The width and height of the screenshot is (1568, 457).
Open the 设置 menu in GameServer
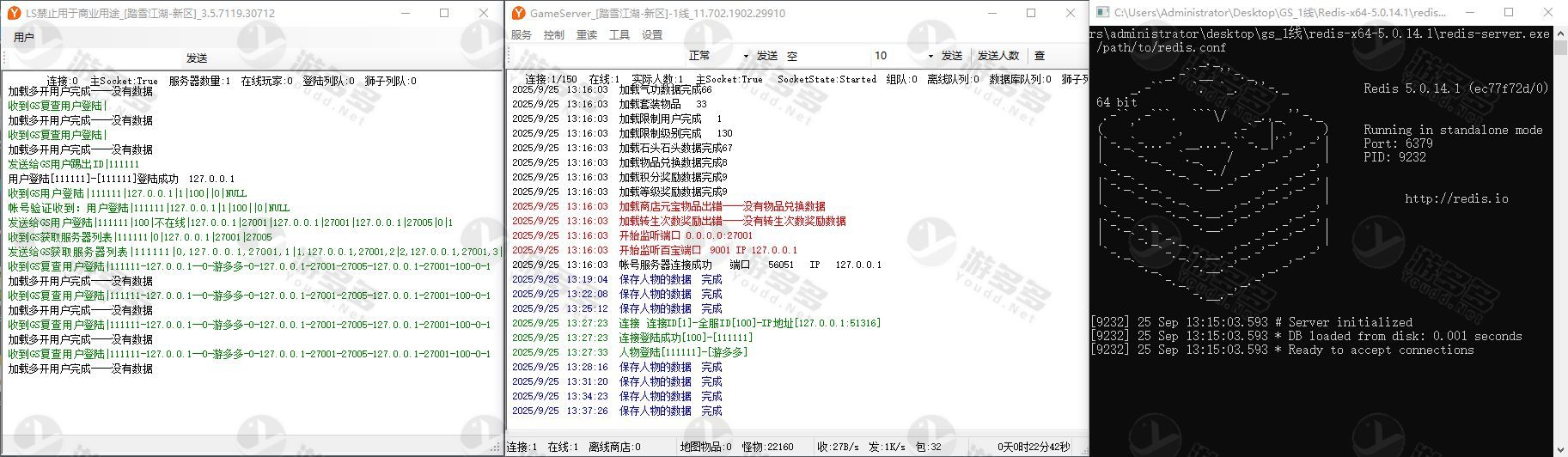(652, 35)
